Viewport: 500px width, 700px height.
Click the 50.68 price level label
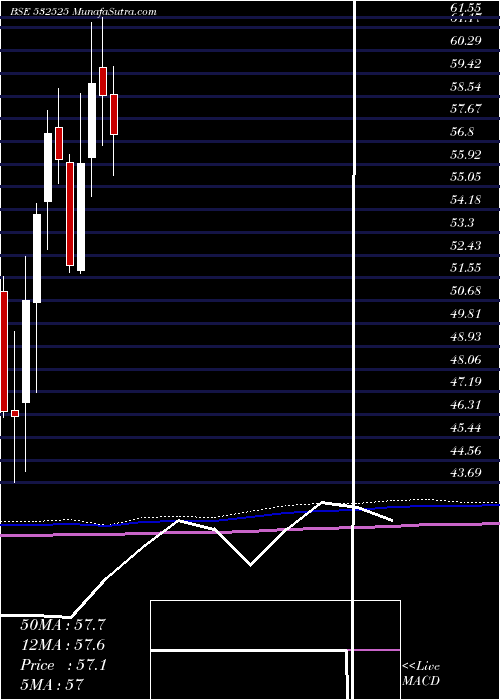click(x=466, y=291)
